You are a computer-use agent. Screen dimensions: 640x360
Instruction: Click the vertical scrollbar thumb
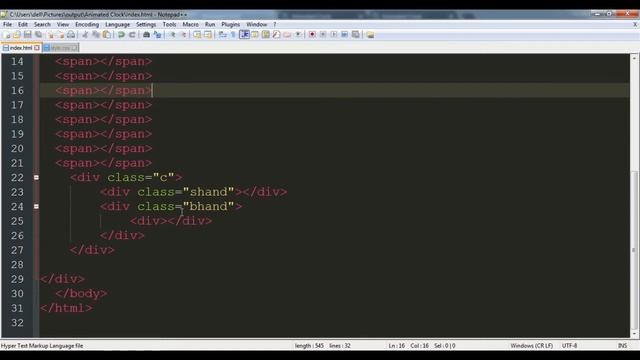pos(634,250)
